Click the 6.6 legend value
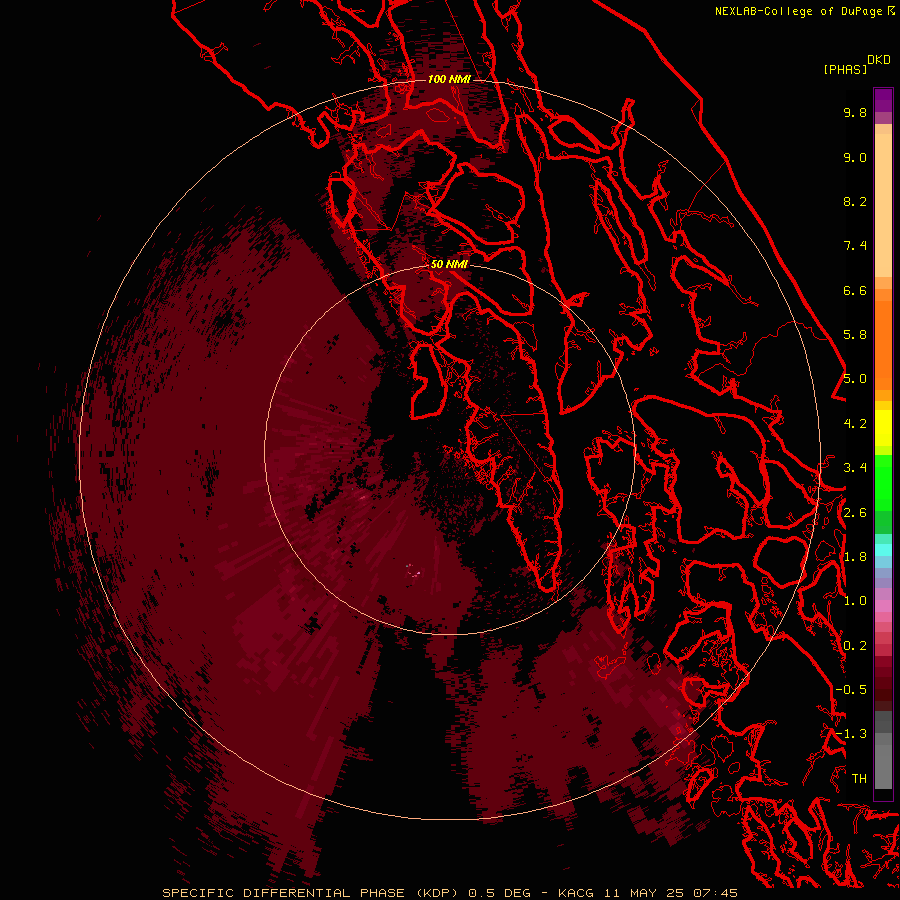This screenshot has width=900, height=900. [855, 290]
